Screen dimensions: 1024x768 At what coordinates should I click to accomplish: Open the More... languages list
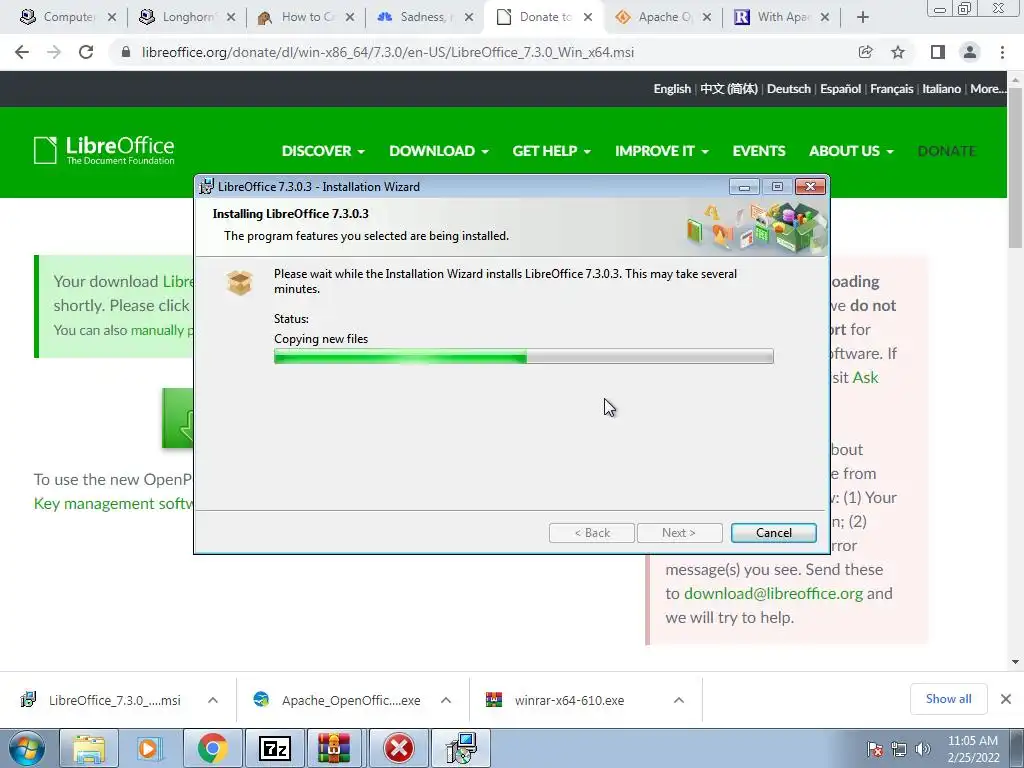coord(988,89)
